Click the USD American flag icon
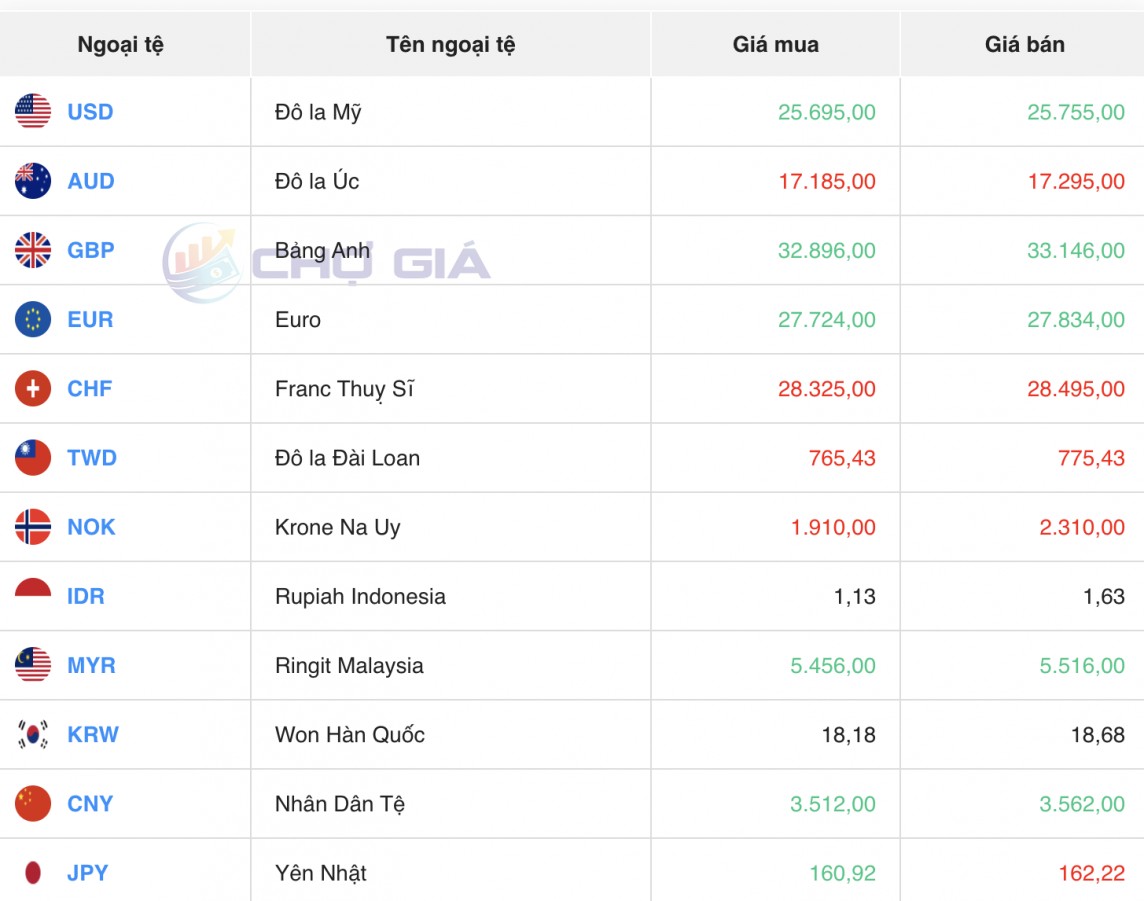Image resolution: width=1144 pixels, height=901 pixels. click(x=31, y=112)
